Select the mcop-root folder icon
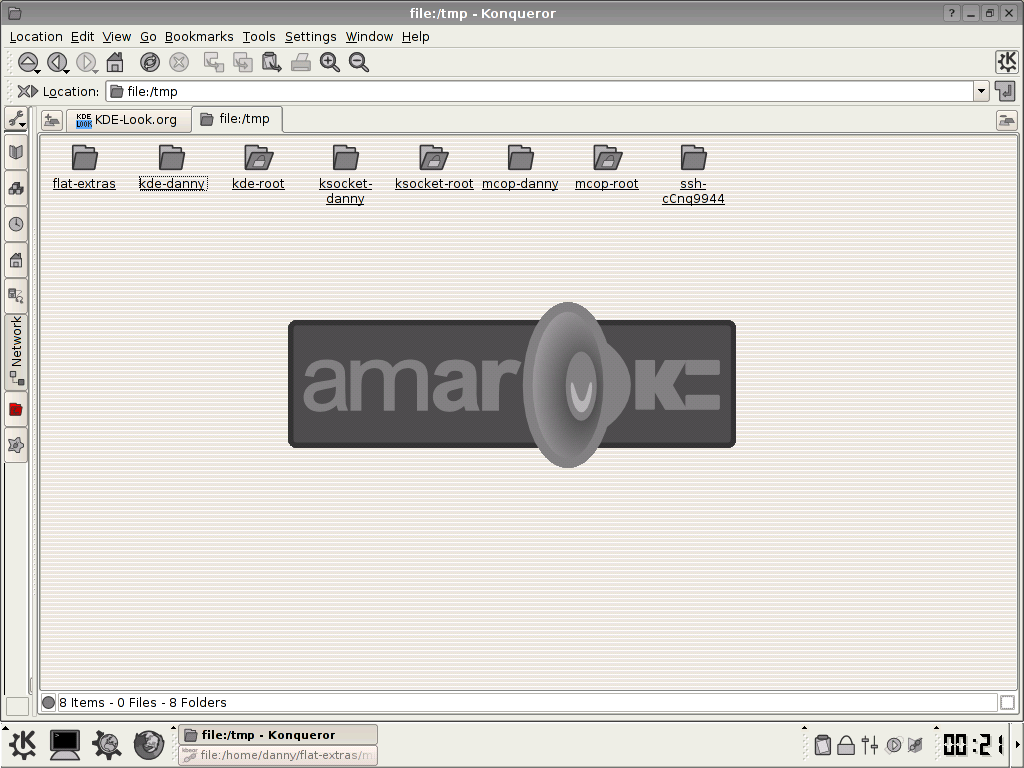This screenshot has width=1024, height=768. point(607,157)
